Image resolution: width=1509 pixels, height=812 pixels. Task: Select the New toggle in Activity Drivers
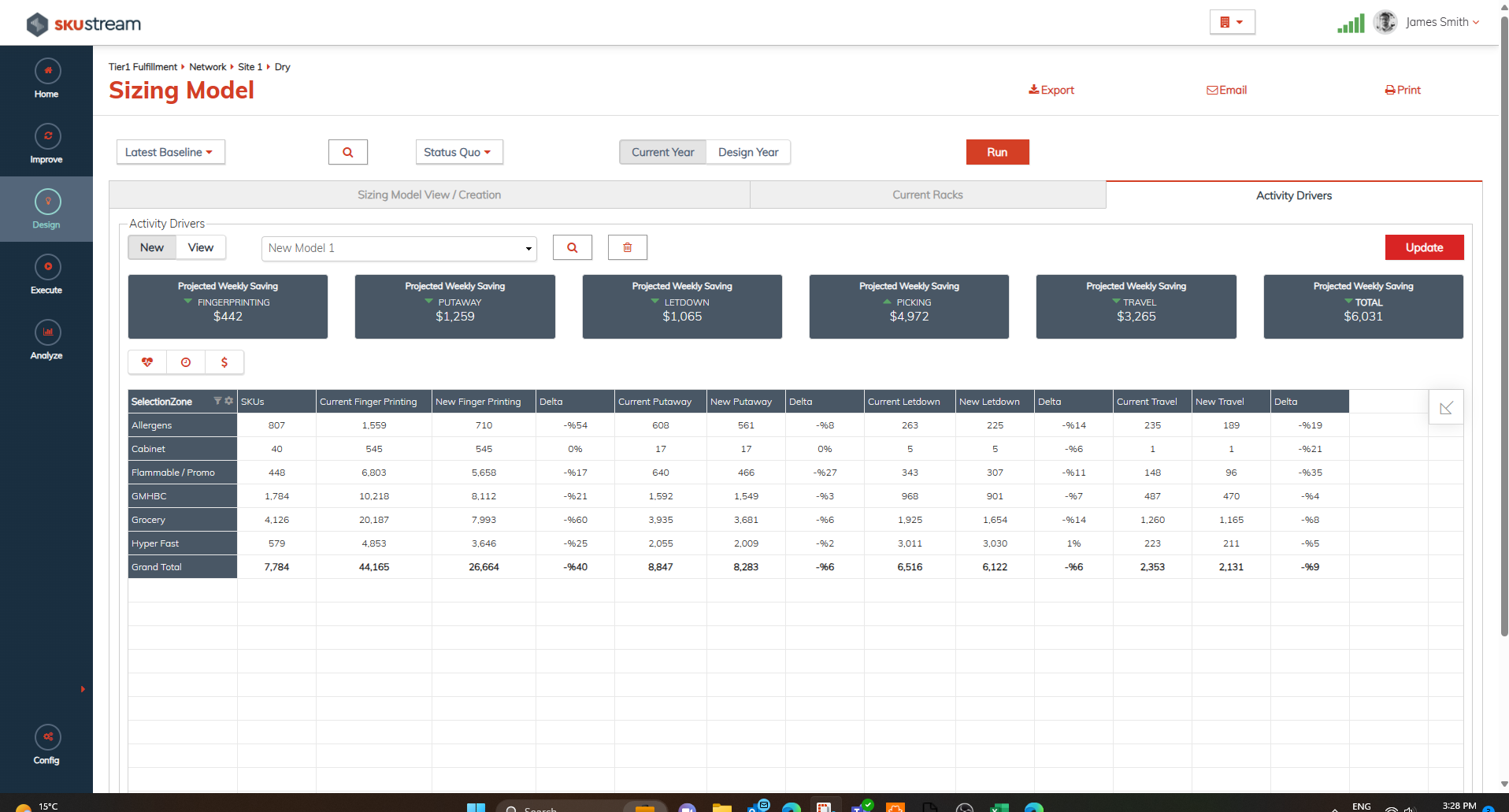[x=152, y=247]
